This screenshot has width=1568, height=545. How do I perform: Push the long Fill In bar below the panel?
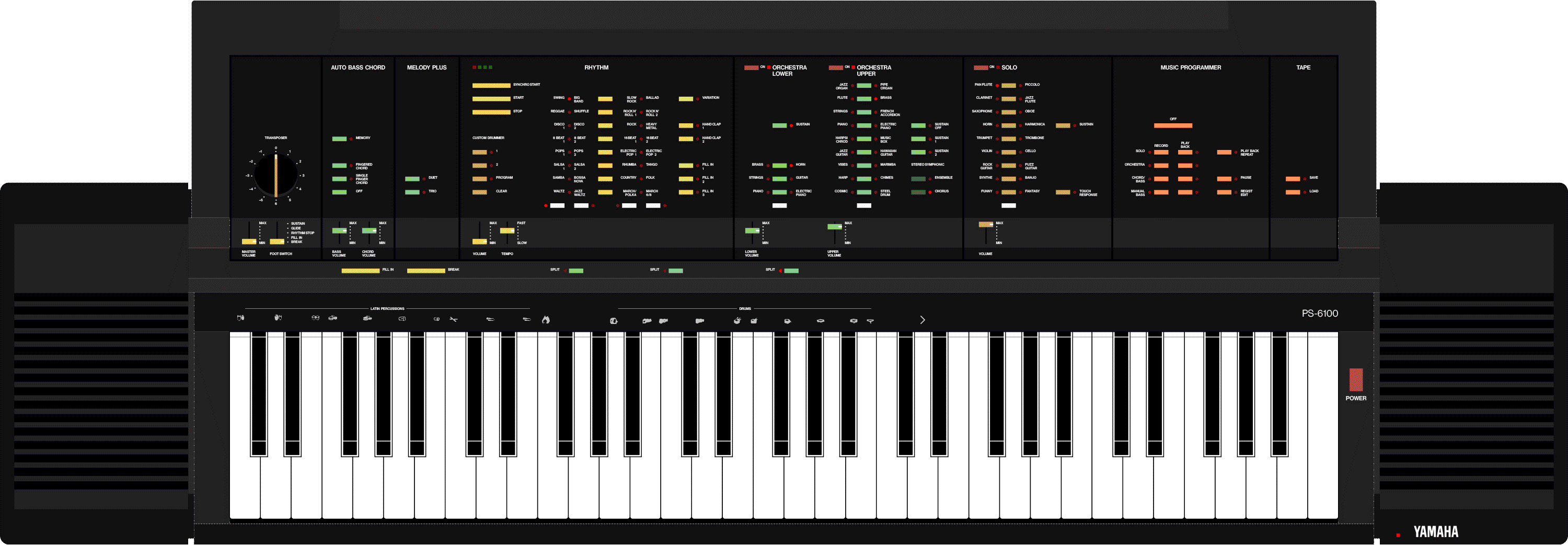(360, 271)
